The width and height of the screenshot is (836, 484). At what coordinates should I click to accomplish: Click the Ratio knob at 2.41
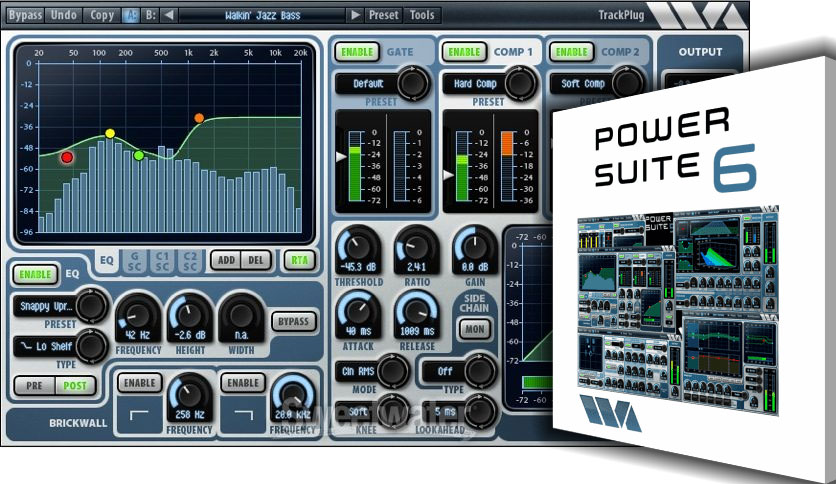tap(417, 247)
